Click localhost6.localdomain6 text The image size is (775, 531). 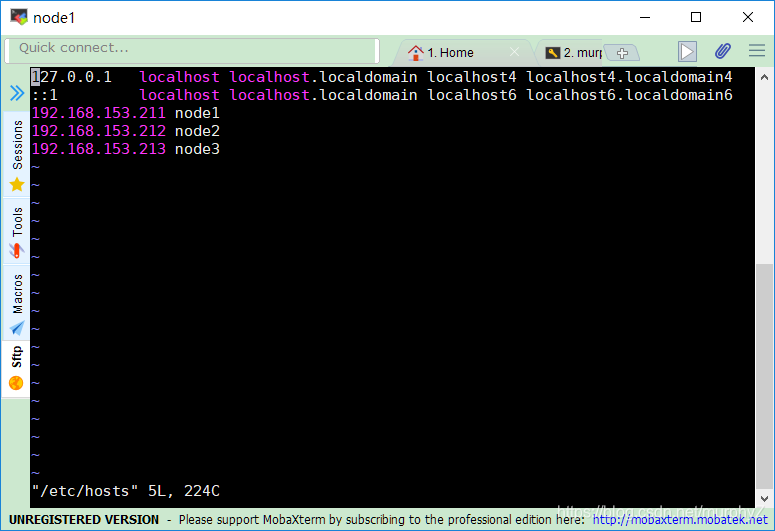click(x=629, y=95)
